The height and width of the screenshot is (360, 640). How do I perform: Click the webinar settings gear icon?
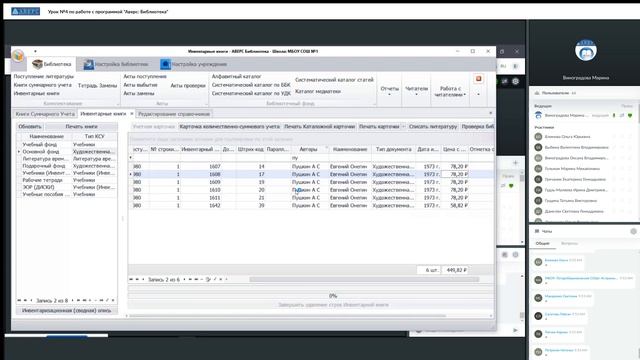click(x=516, y=81)
